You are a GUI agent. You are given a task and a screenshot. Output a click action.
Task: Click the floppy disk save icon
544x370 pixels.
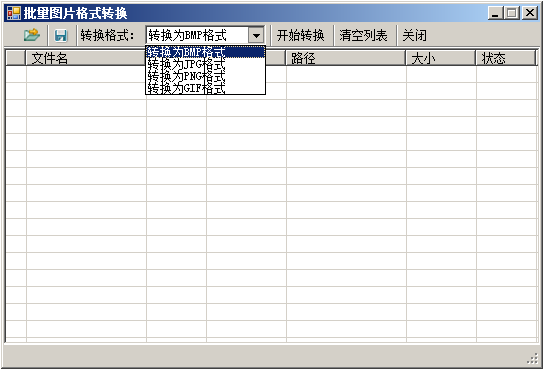(61, 35)
